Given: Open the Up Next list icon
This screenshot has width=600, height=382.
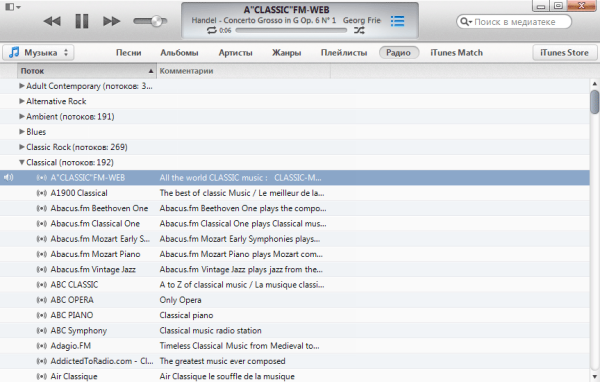Looking at the screenshot, I should (x=398, y=21).
